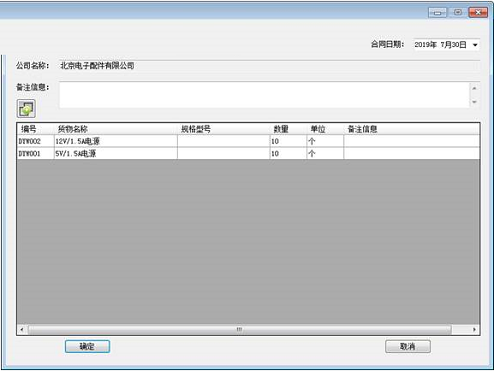Click the 单位 column header
Viewport: 500px width, 371px height.
pos(325,129)
